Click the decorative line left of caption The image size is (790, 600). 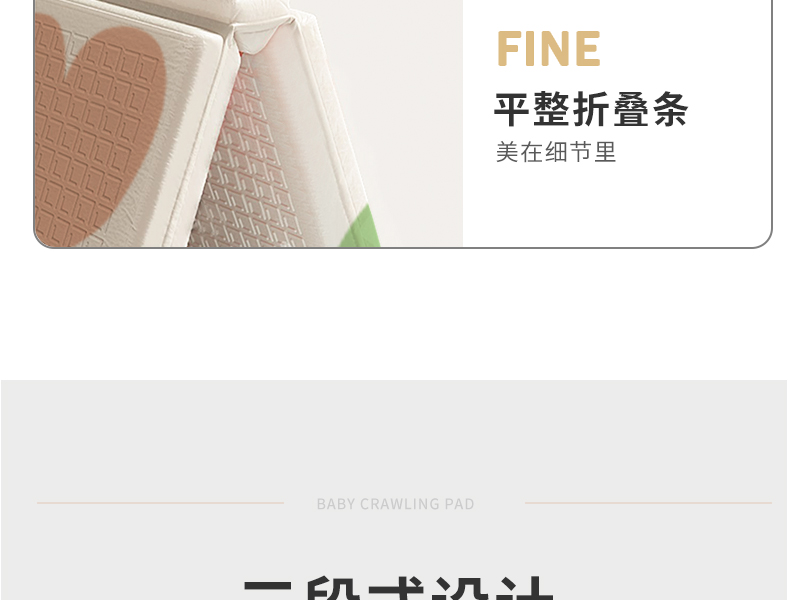pyautogui.click(x=160, y=502)
